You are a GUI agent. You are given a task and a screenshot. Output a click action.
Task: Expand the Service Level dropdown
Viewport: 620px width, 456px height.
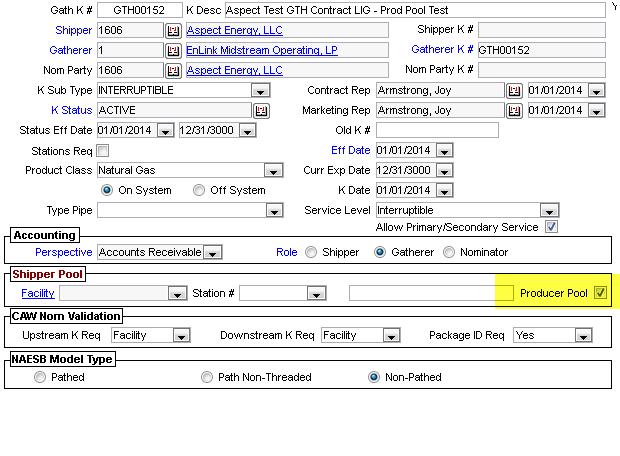coord(549,211)
